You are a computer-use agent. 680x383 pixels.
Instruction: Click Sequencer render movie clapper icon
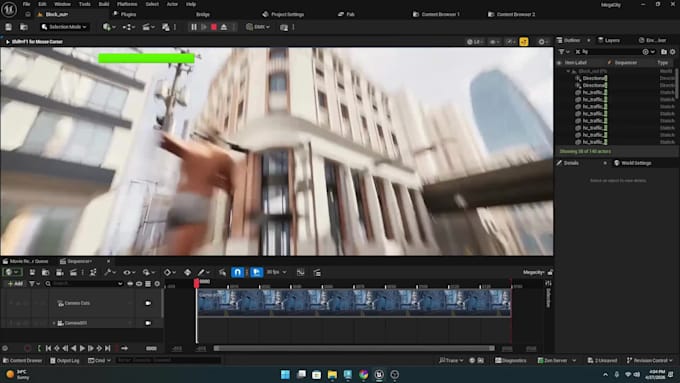(x=73, y=272)
